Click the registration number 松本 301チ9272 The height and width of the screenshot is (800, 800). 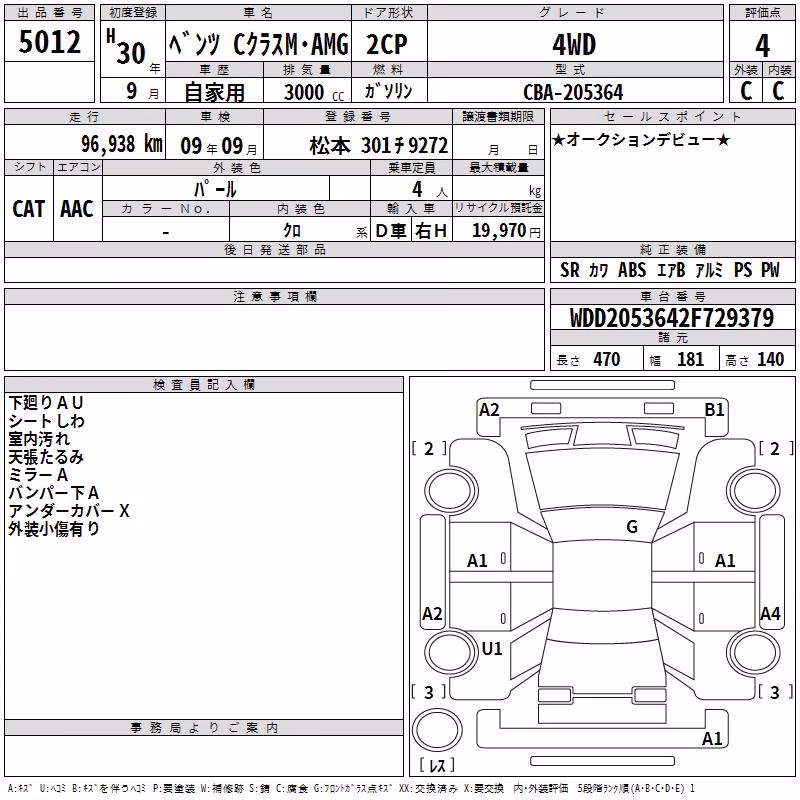(379, 146)
